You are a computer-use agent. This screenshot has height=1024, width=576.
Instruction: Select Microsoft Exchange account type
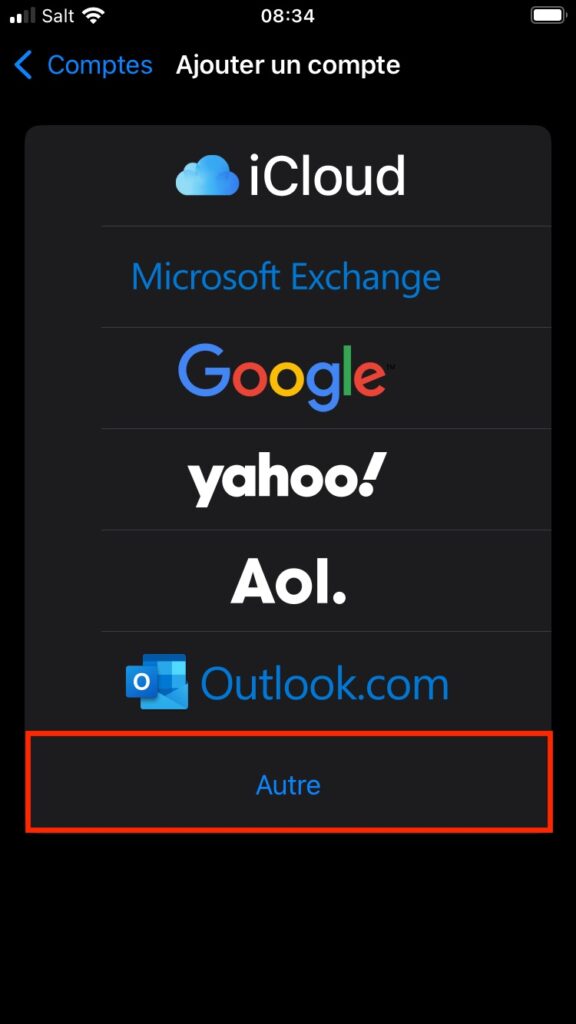(x=286, y=277)
